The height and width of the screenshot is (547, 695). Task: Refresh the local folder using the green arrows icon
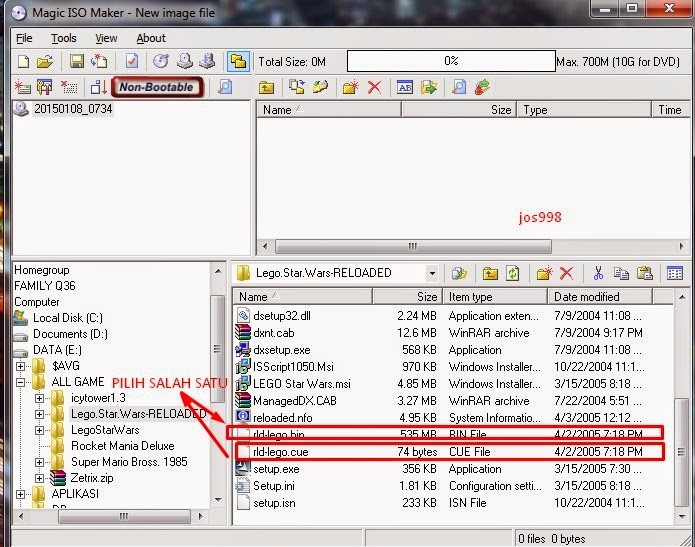[x=513, y=274]
